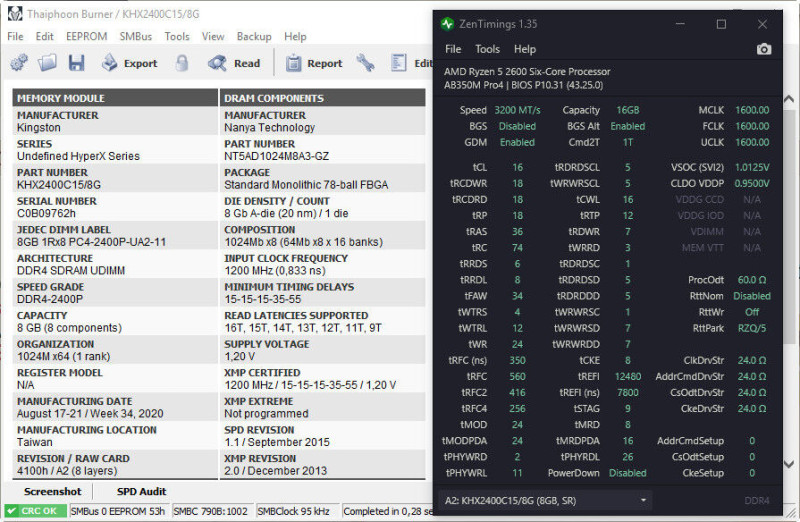Switch to the Screenshot tab
Screen dimensions: 800x522
52,491
